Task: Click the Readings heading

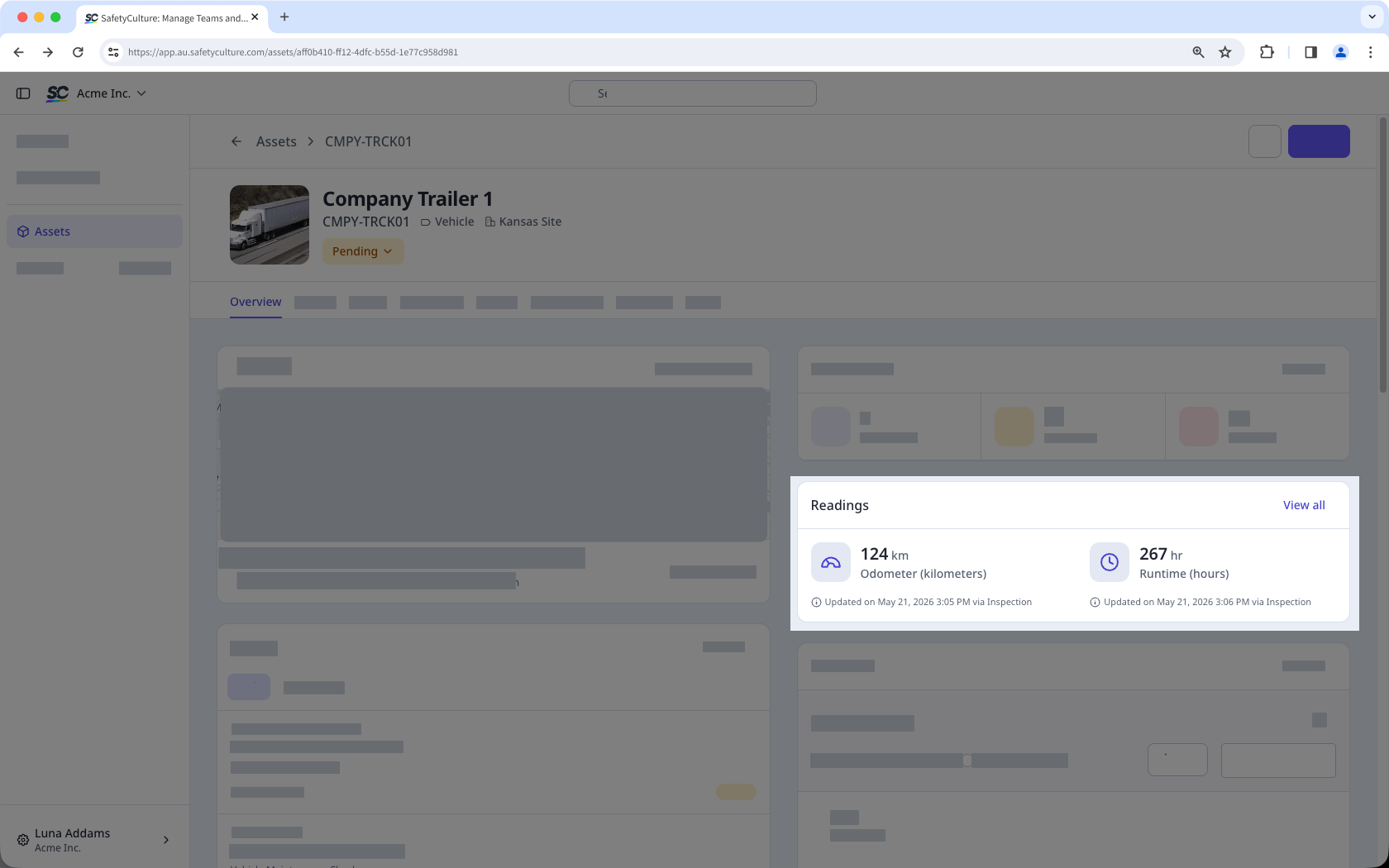Action: pyautogui.click(x=839, y=505)
